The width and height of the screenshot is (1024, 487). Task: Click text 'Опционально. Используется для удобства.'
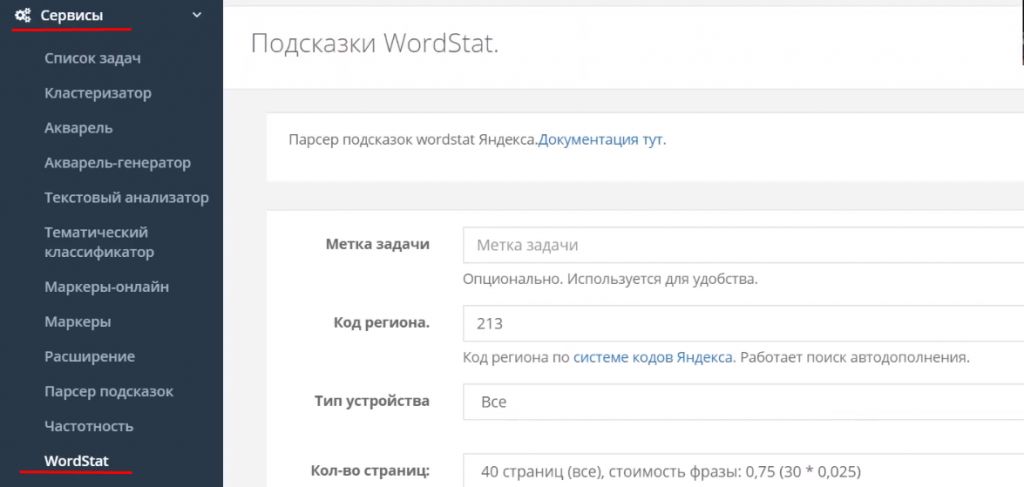pyautogui.click(x=611, y=279)
